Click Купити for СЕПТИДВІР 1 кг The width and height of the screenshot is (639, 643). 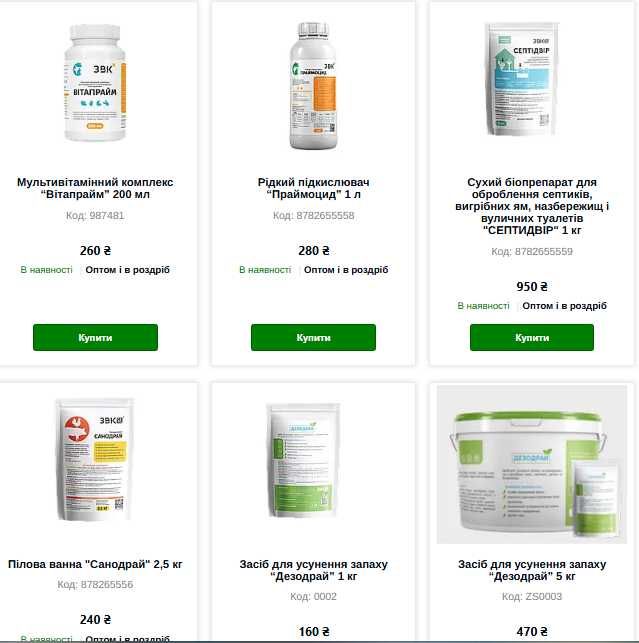point(532,337)
